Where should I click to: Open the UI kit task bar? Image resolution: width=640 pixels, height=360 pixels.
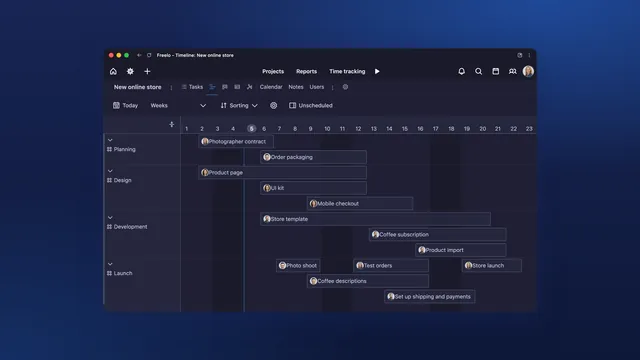point(313,188)
